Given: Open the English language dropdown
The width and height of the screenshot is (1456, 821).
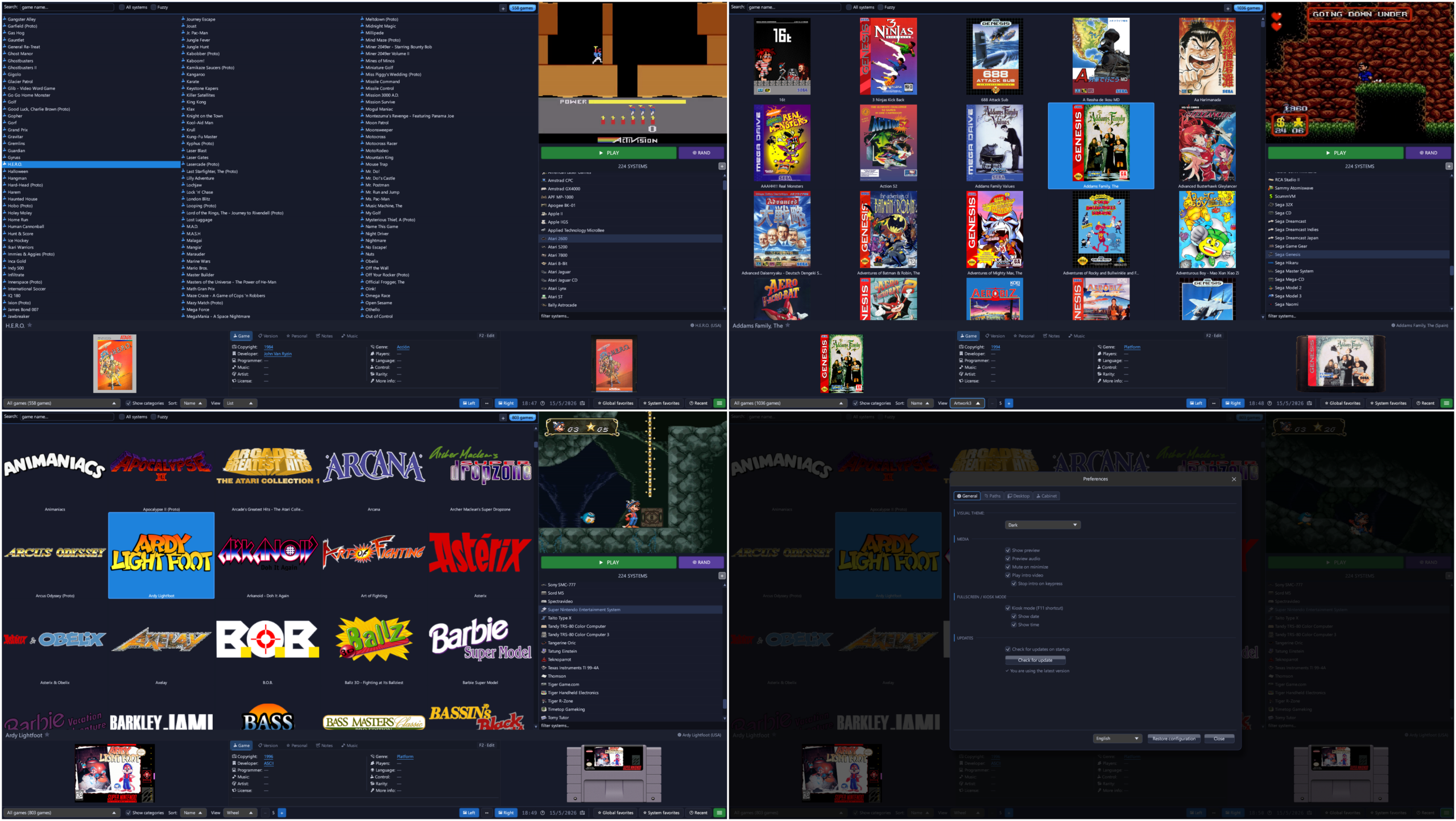Looking at the screenshot, I should tap(1117, 739).
